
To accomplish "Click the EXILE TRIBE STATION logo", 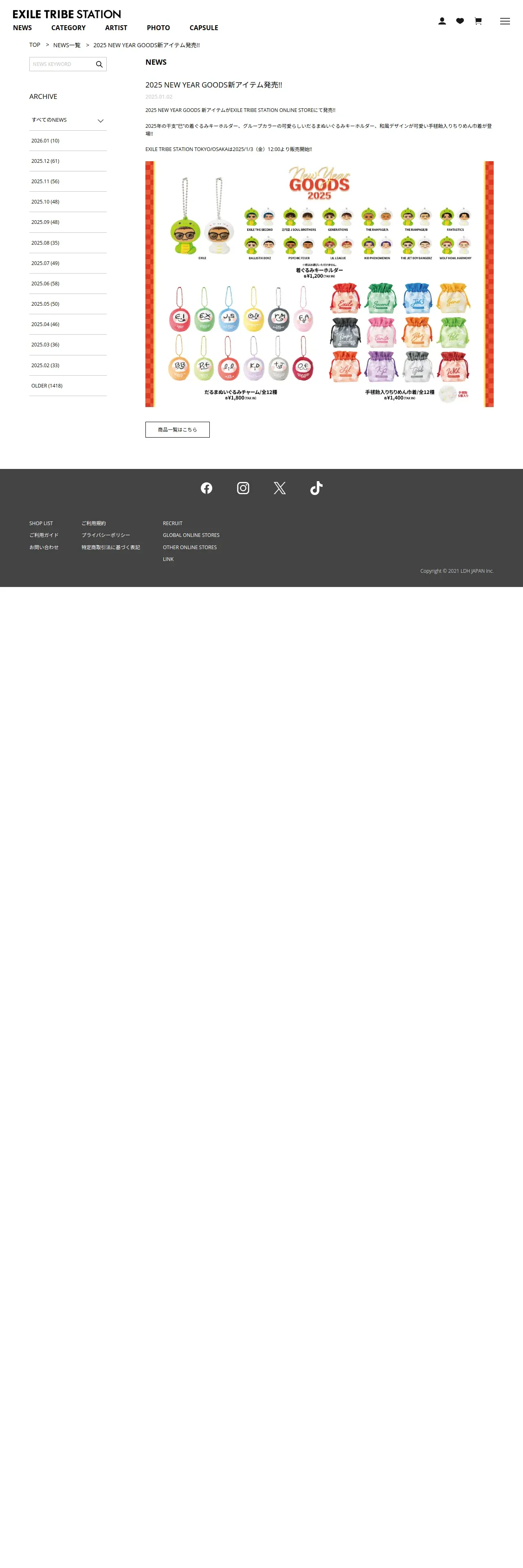I will (x=67, y=14).
